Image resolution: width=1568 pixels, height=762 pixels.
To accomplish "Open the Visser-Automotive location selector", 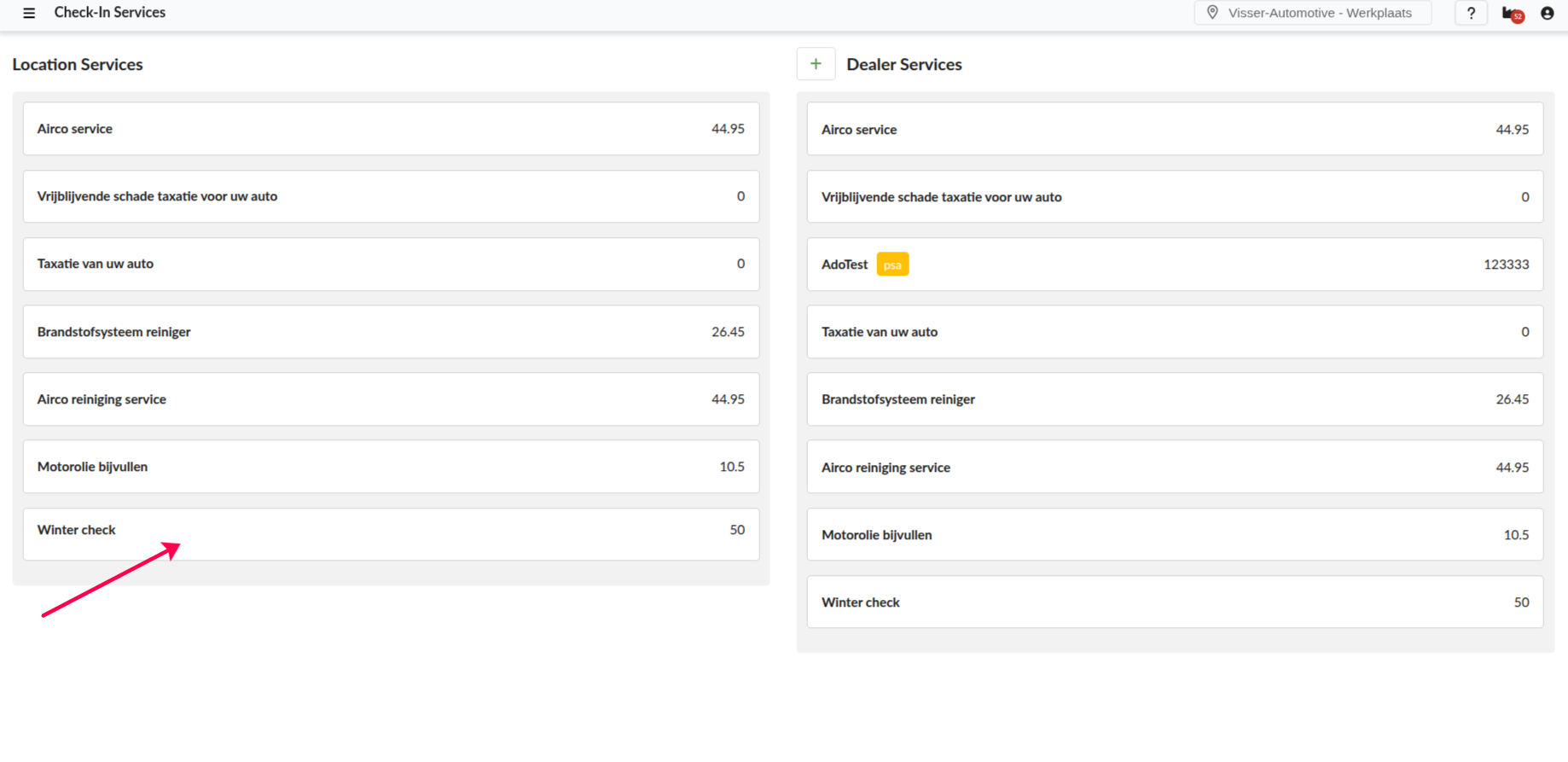I will tap(1319, 13).
